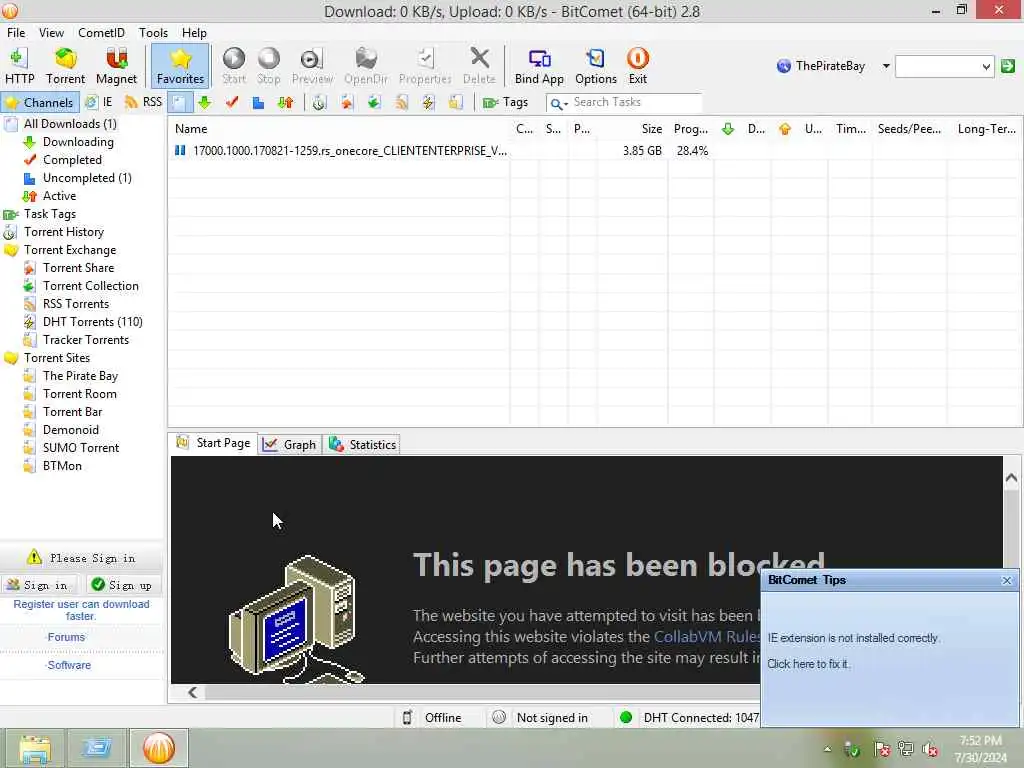The width and height of the screenshot is (1024, 768).
Task: Click the Start Page scroll up arrow
Action: [x=1011, y=478]
